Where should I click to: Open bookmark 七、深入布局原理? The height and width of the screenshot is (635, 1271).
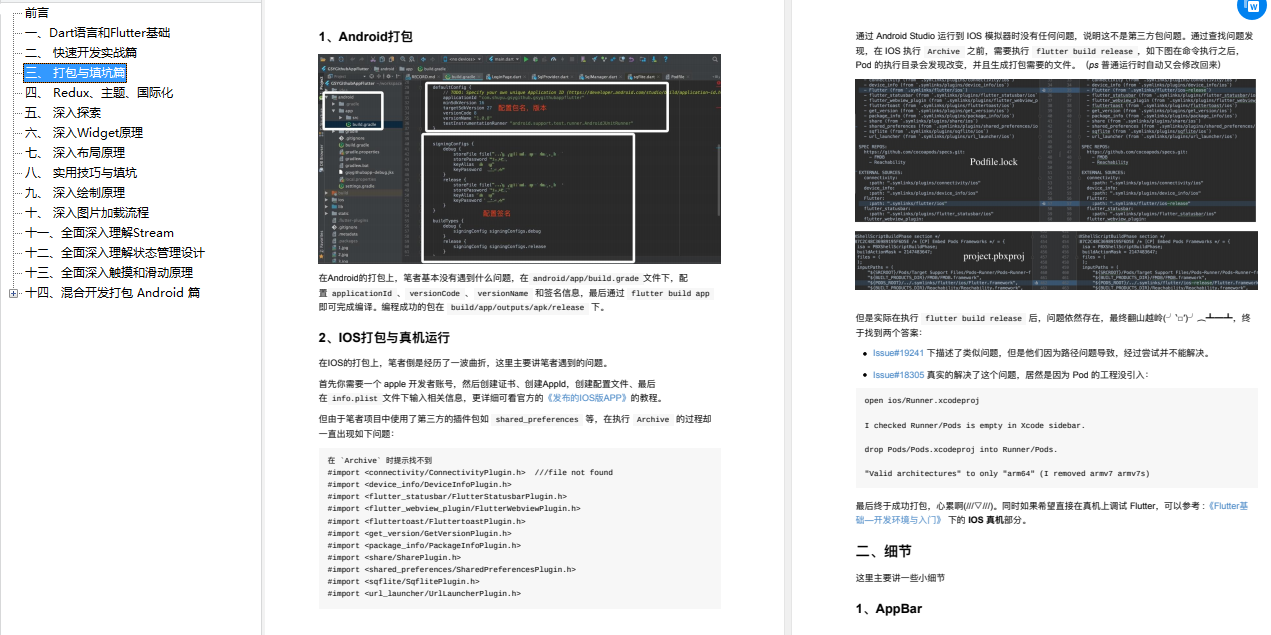75,152
